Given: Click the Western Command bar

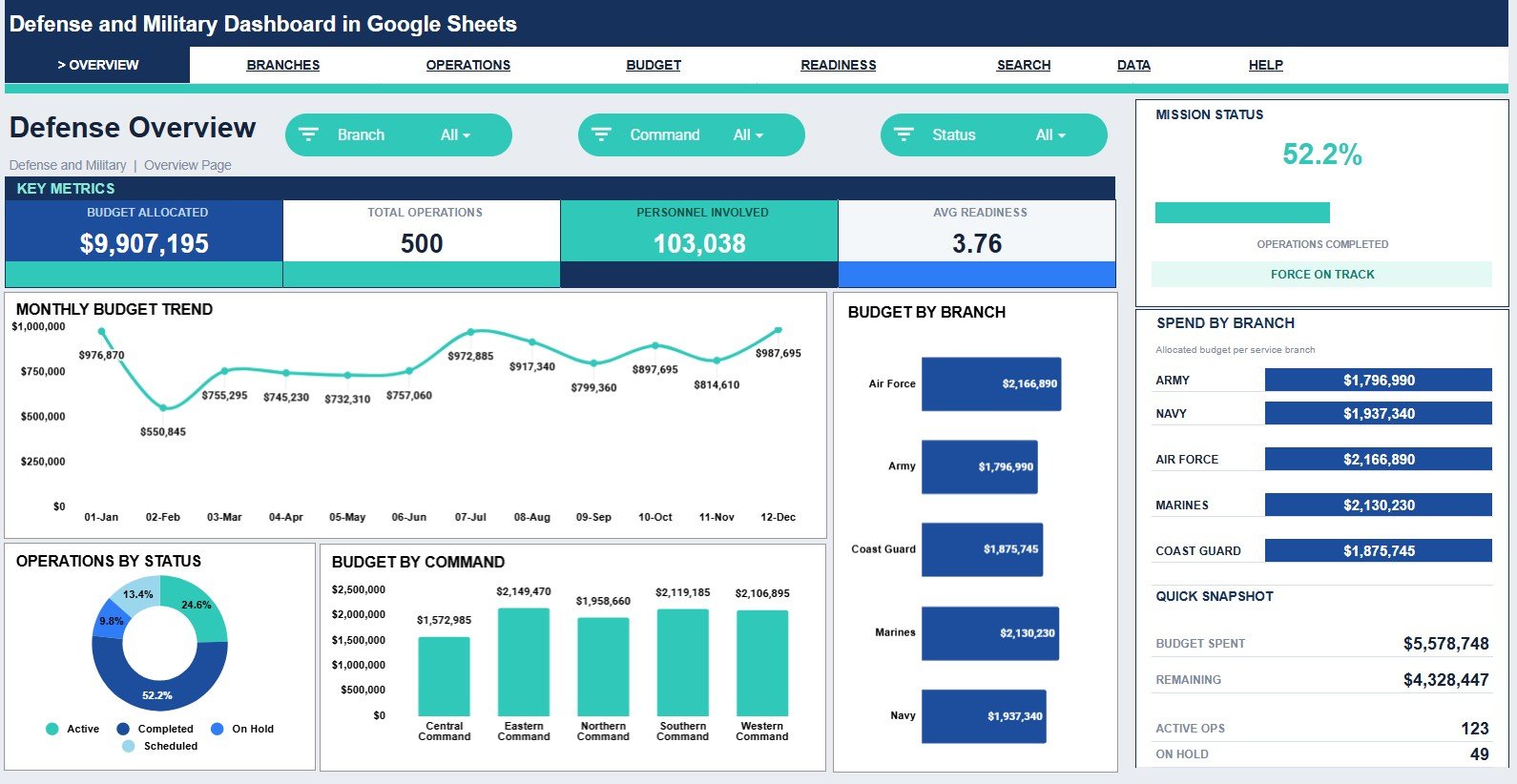Looking at the screenshot, I should tap(762, 663).
